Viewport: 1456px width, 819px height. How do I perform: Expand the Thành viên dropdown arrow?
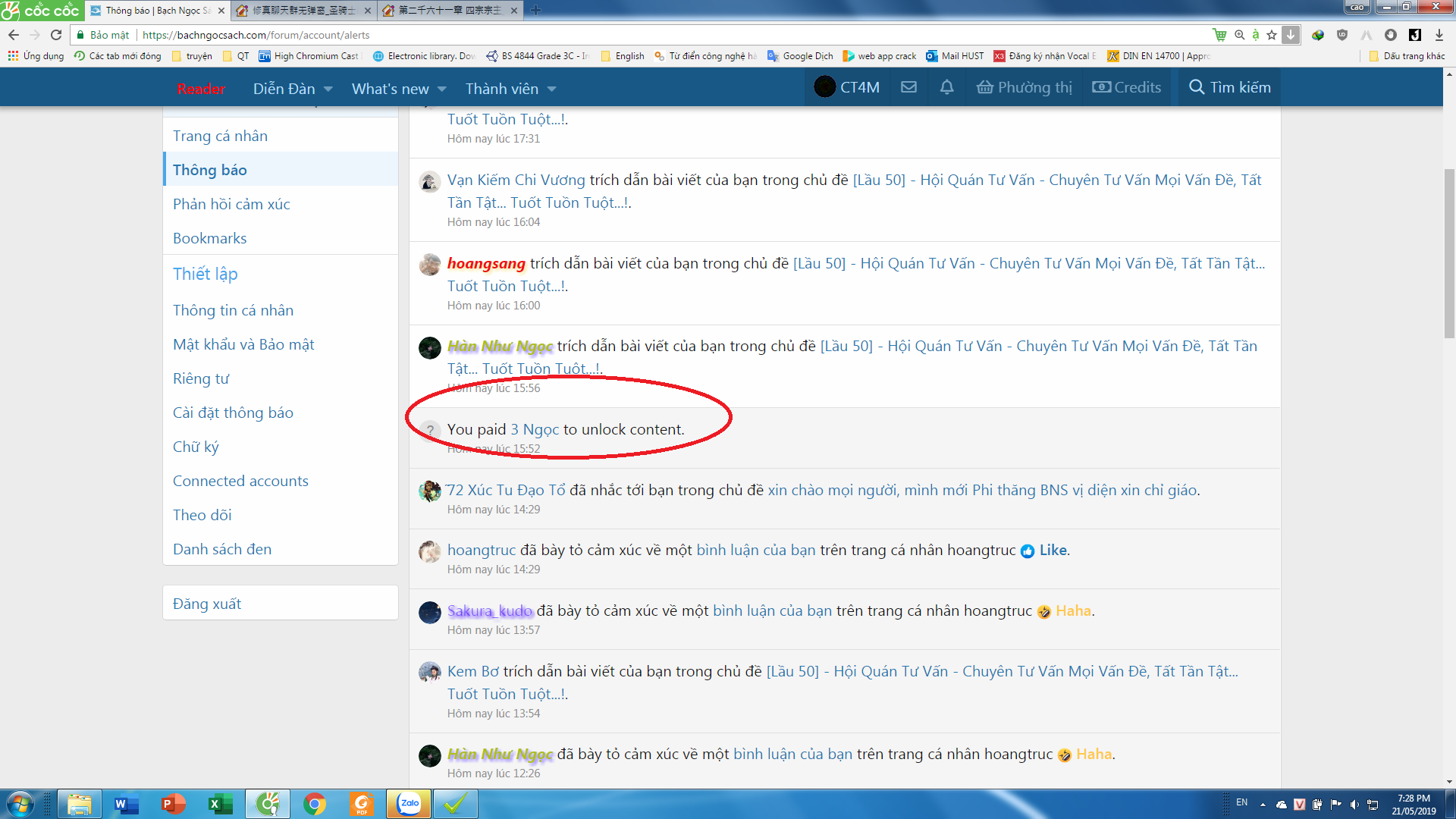click(x=551, y=89)
